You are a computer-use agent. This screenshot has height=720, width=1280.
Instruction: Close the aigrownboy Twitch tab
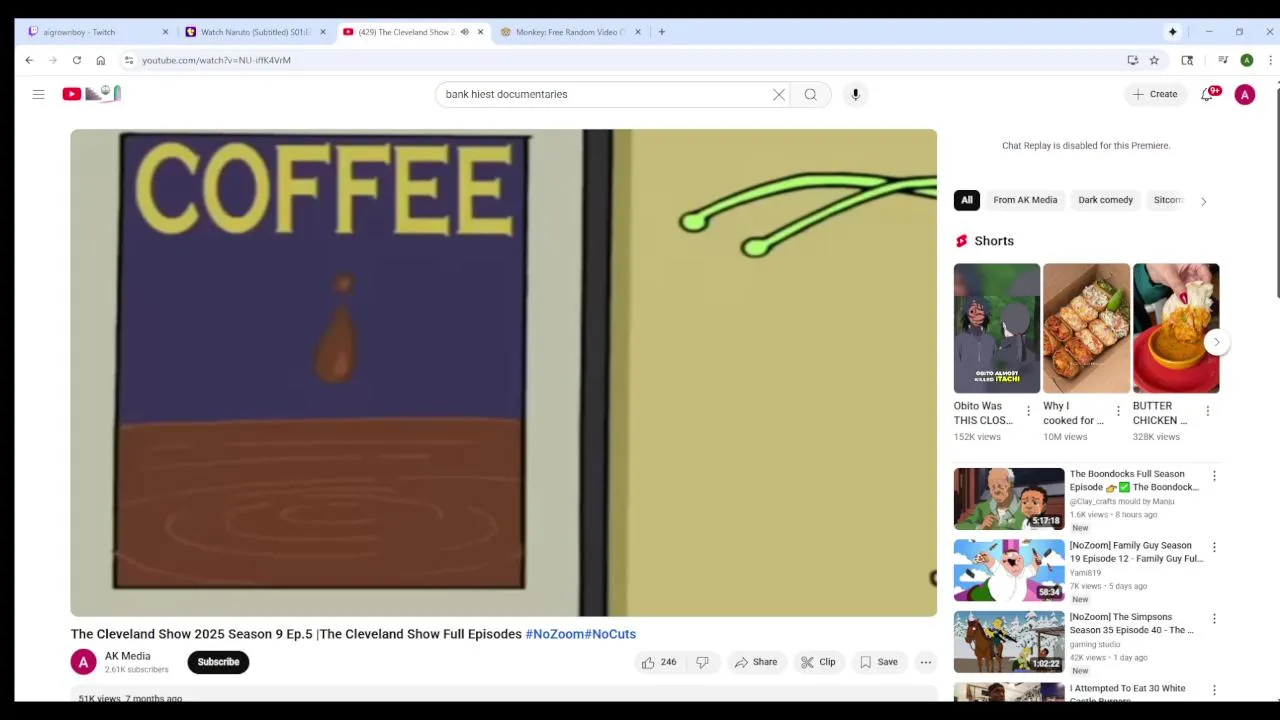(x=165, y=32)
